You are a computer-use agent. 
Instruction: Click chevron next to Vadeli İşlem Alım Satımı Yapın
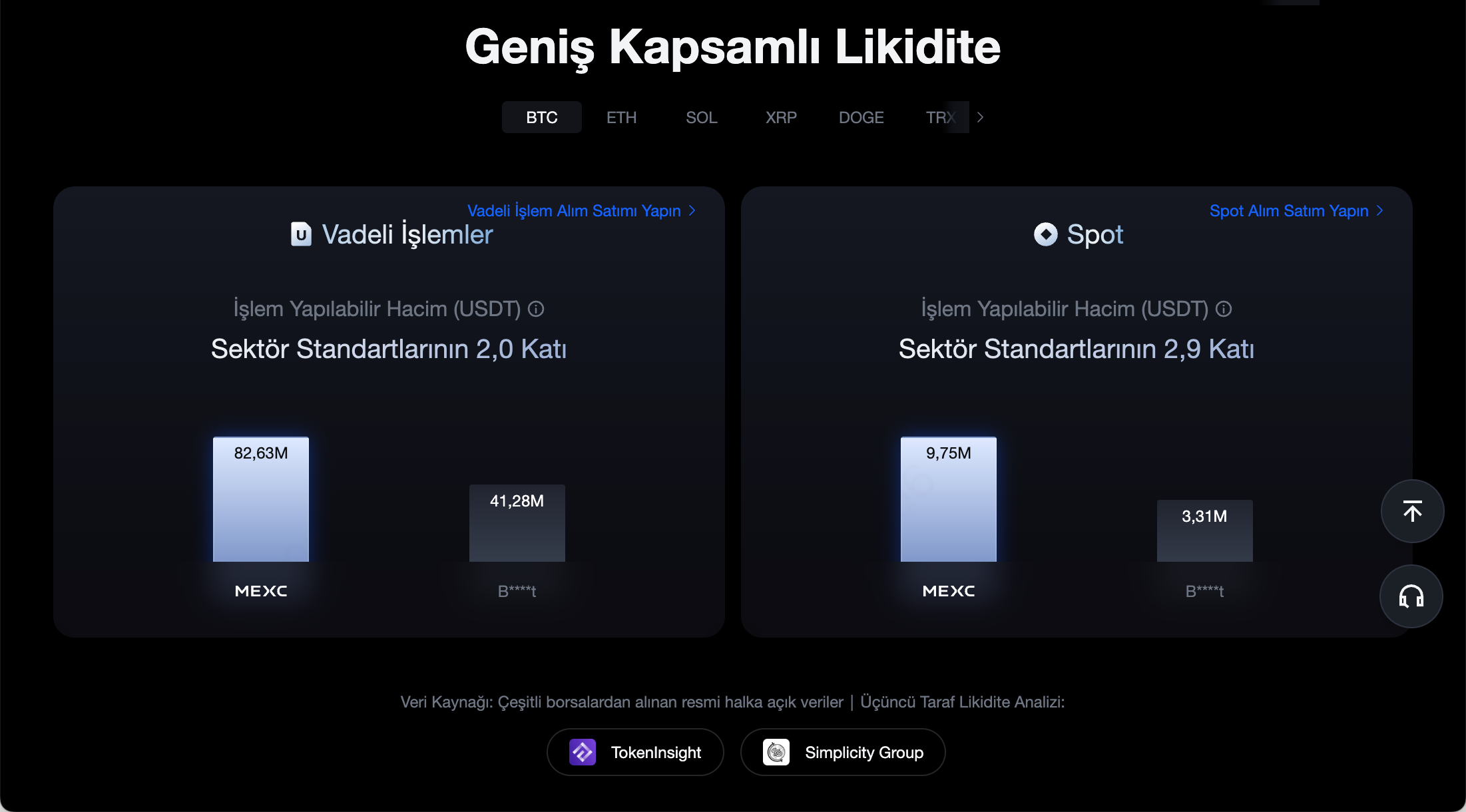click(692, 210)
